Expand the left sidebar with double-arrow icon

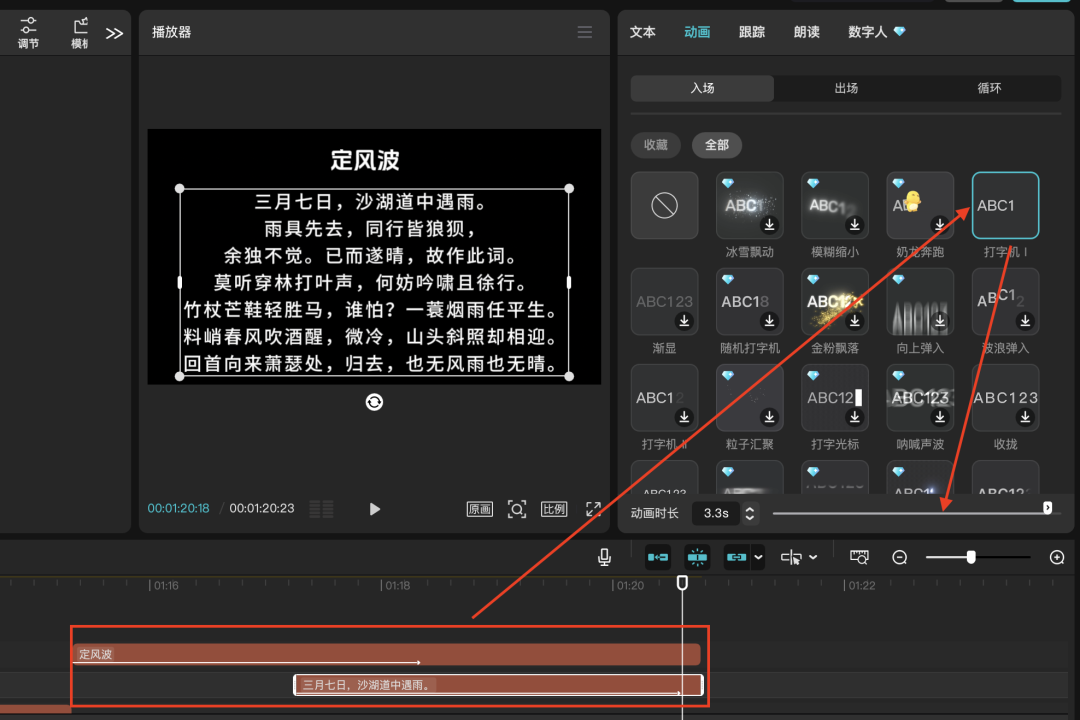(114, 33)
